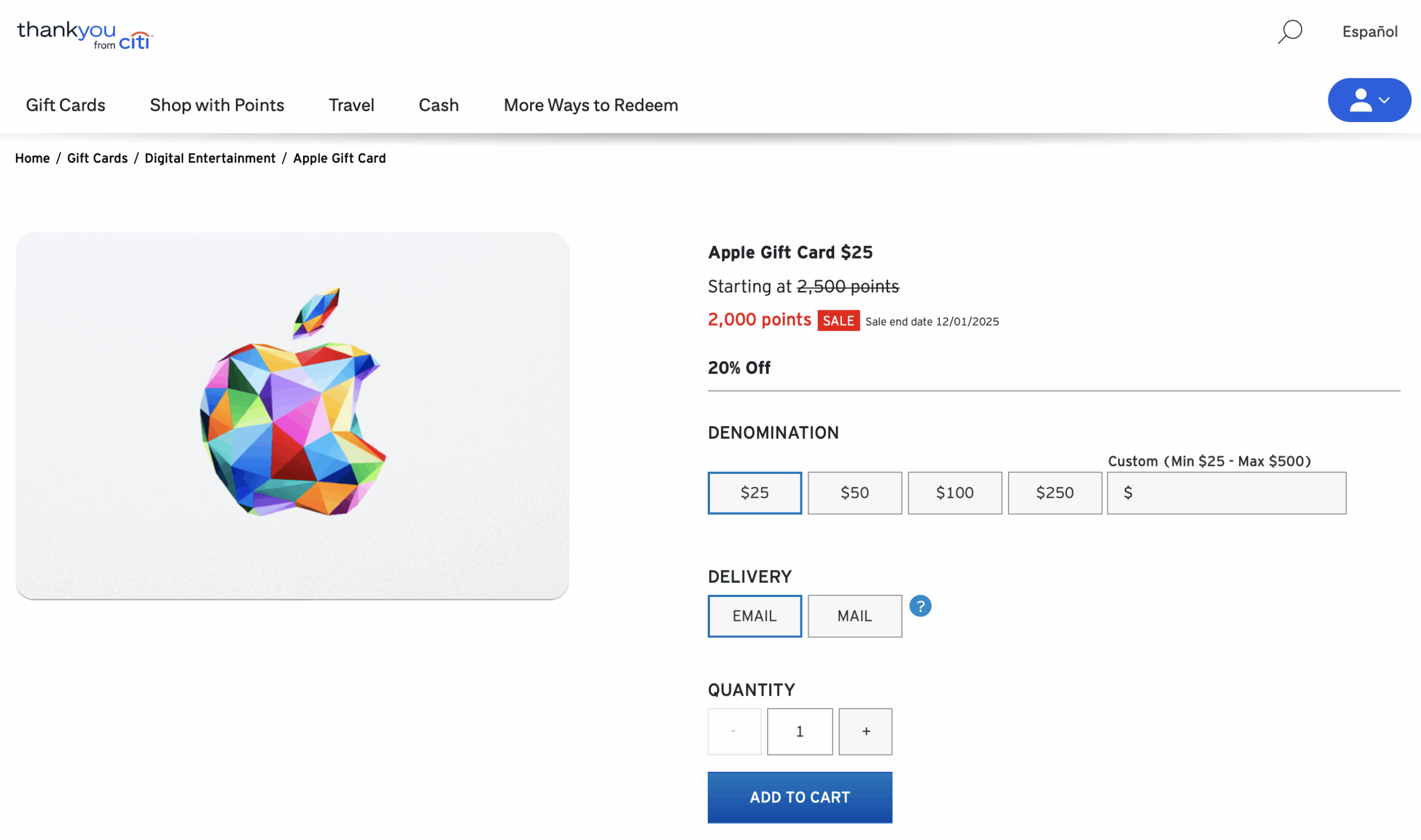Go to Digital Entertainment breadcrumb link

(x=210, y=159)
